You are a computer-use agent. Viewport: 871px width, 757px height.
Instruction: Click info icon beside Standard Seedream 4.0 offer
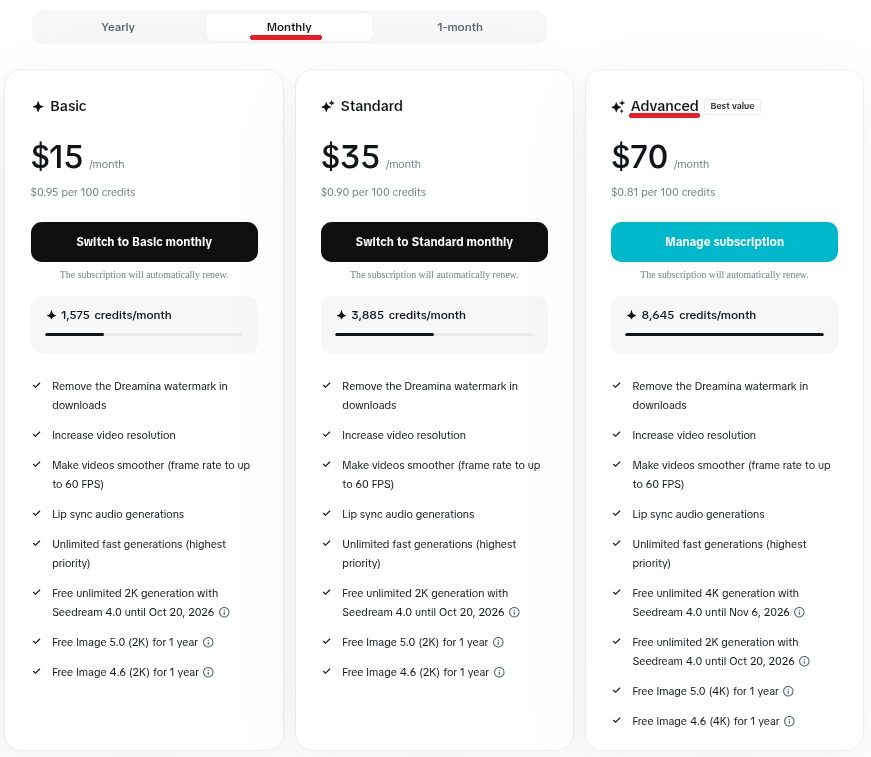click(x=514, y=613)
